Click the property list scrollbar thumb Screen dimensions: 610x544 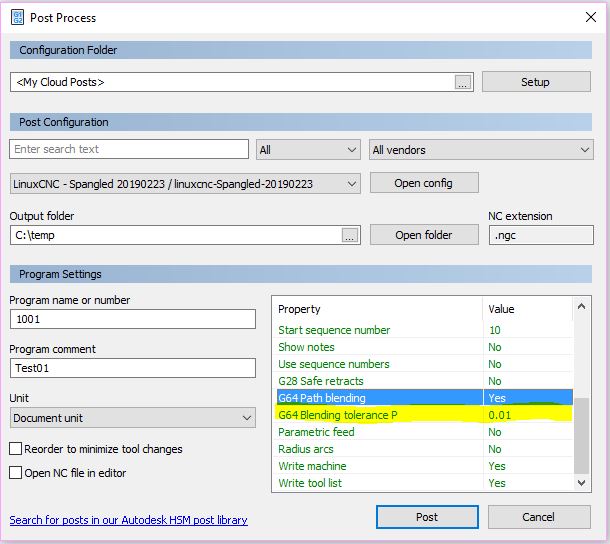[581, 435]
